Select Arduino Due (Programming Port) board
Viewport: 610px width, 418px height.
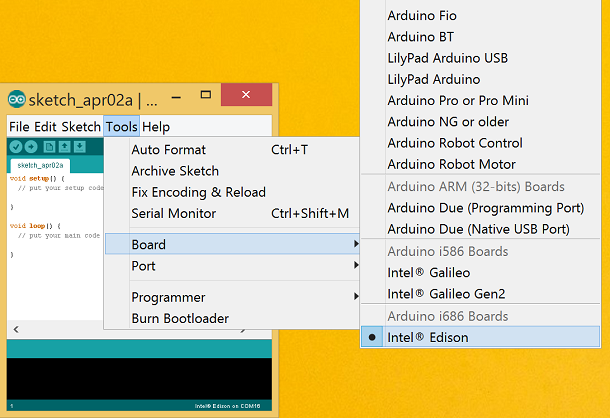(x=485, y=208)
